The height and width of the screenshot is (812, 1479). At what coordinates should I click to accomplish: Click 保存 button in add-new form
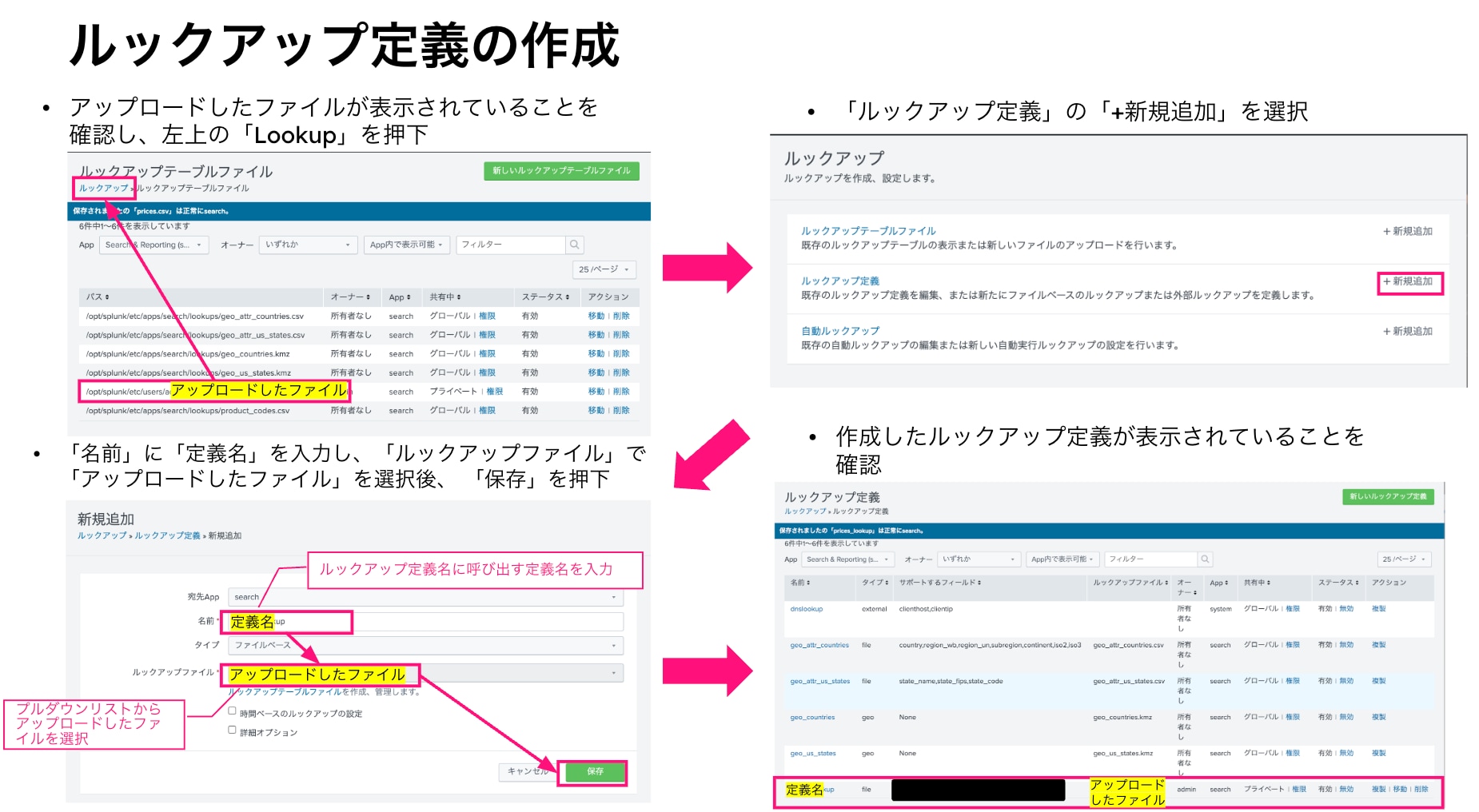pos(595,772)
